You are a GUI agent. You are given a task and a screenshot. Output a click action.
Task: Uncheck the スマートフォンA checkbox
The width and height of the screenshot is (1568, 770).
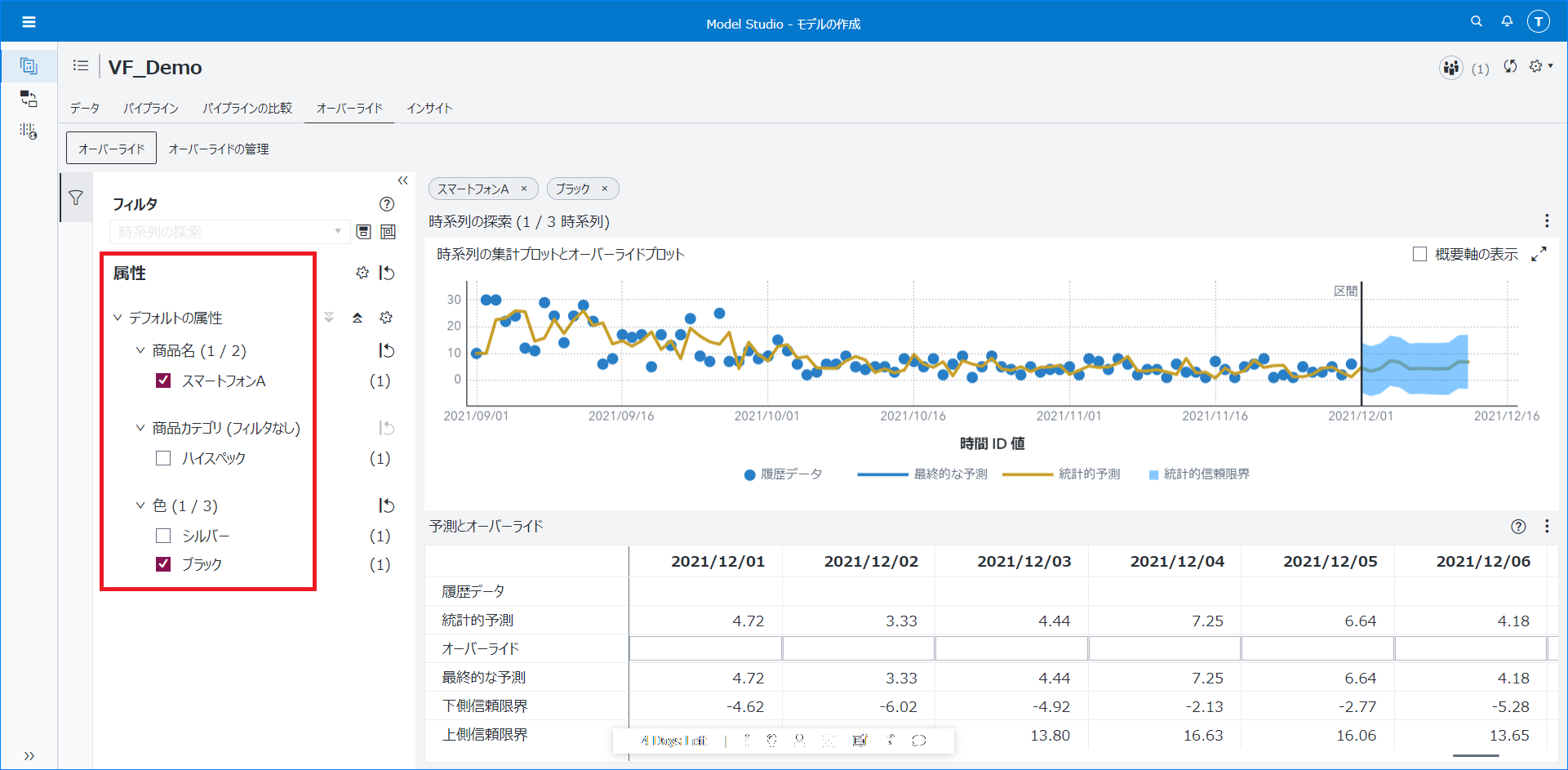click(x=163, y=381)
